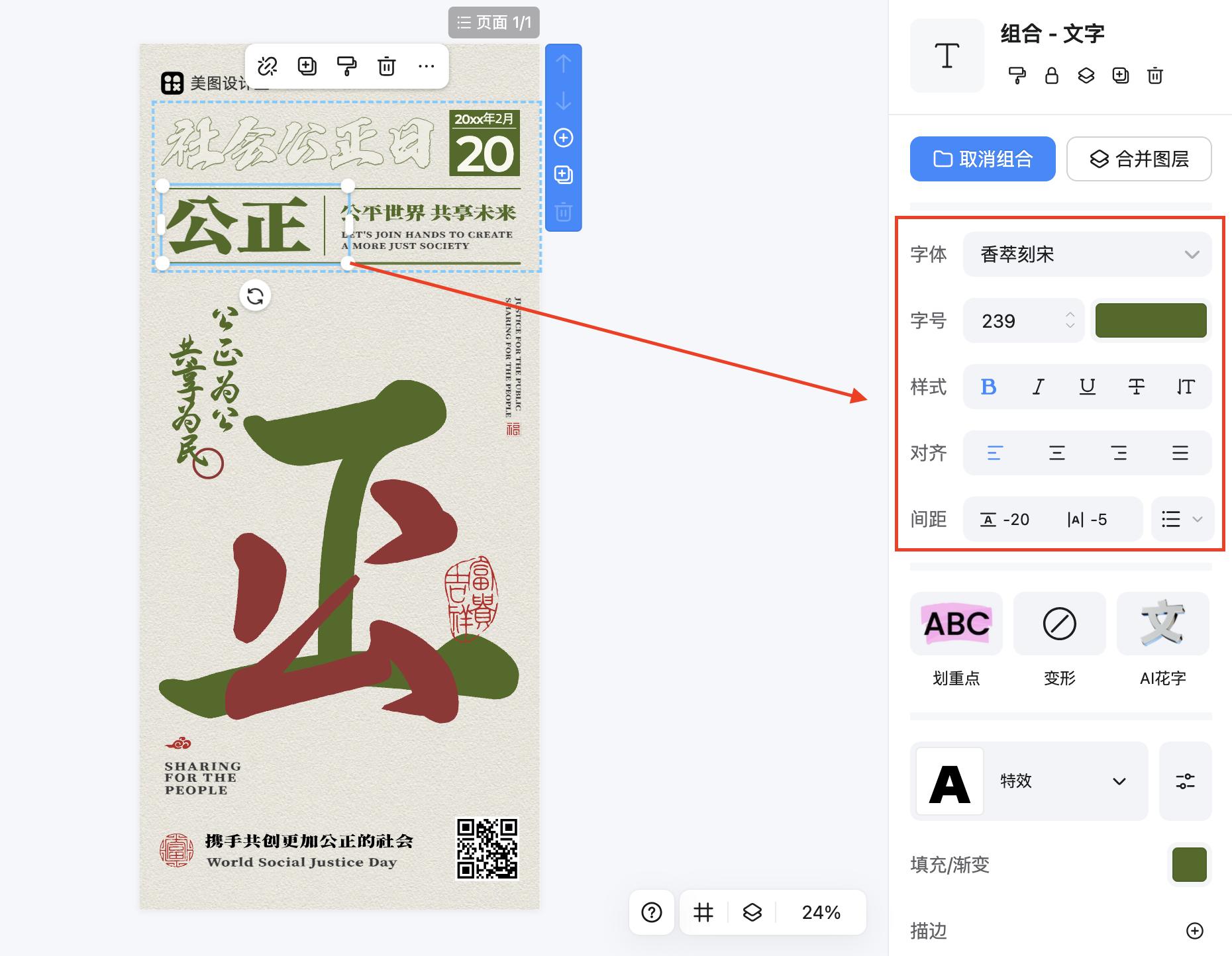The image size is (1232, 956).
Task: Toggle the grid icon in the bottom bar
Action: click(x=703, y=912)
